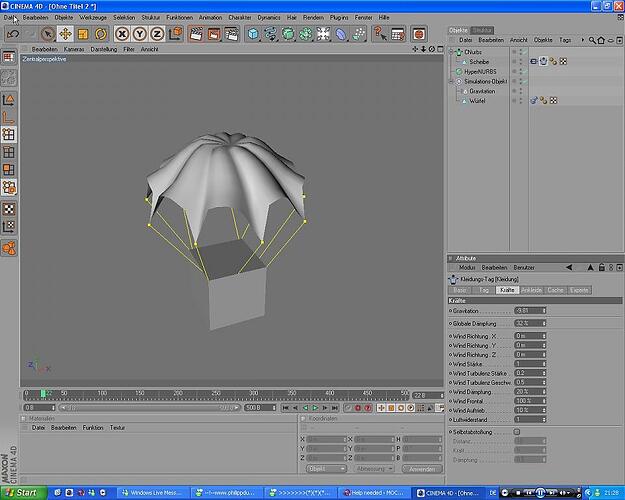625x500 pixels.
Task: Open the Werkzeuge menu
Action: (x=93, y=18)
